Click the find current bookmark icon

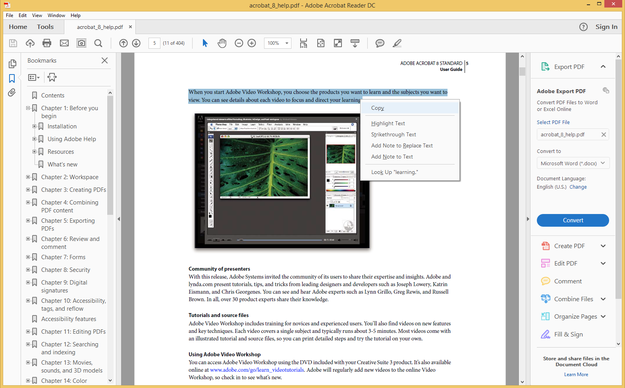[x=52, y=77]
